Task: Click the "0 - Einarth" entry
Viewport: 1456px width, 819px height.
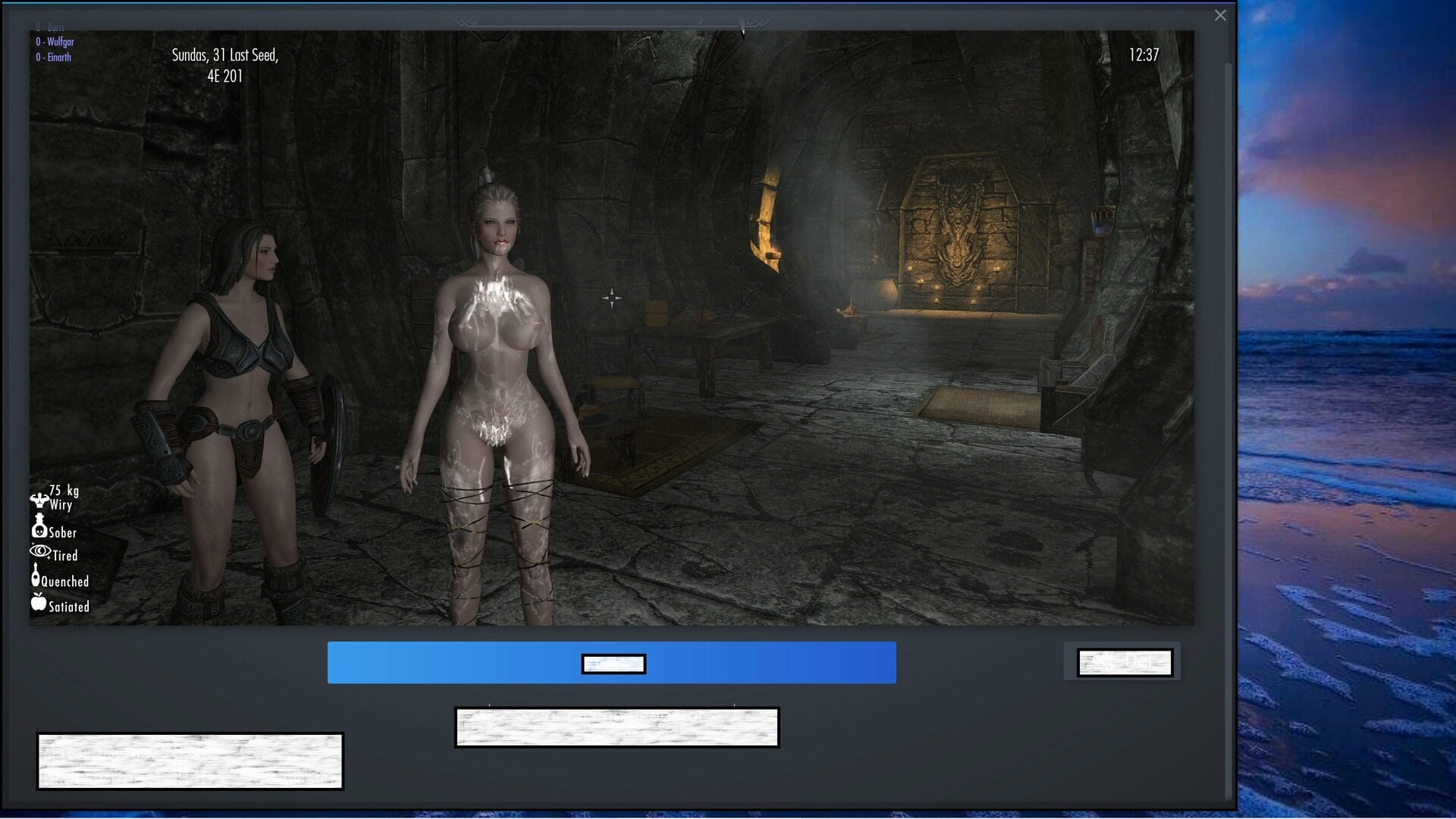Action: tap(53, 58)
